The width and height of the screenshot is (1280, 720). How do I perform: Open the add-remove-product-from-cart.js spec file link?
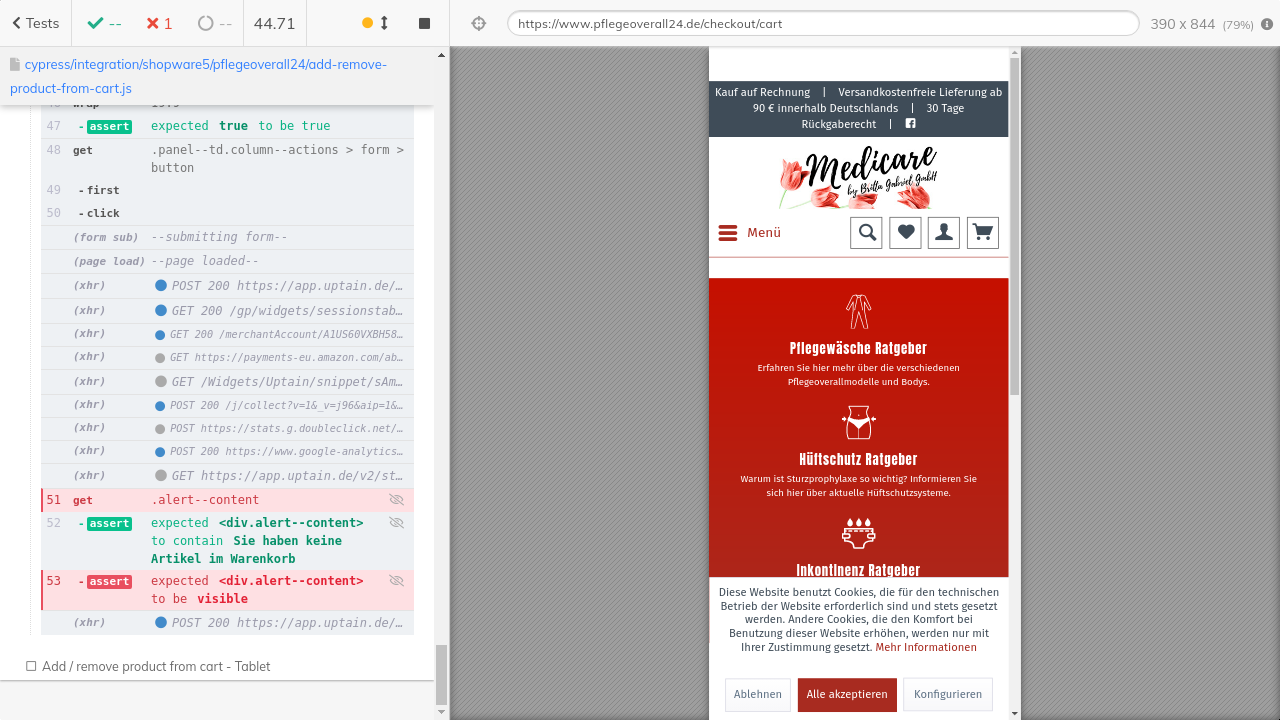[x=198, y=76]
